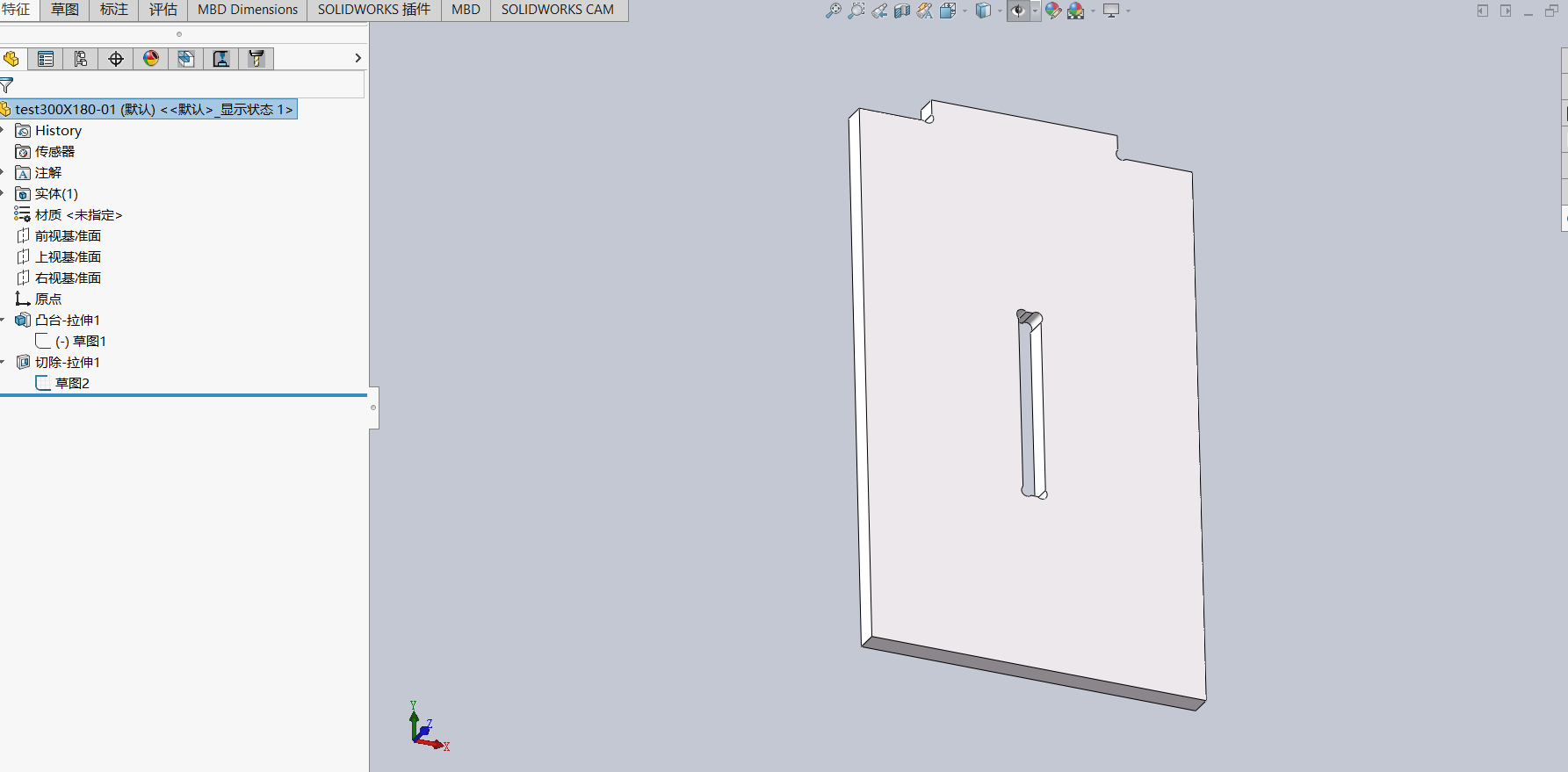Switch to the 草图 ribbon tab
This screenshot has height=772, width=1568.
coord(65,10)
